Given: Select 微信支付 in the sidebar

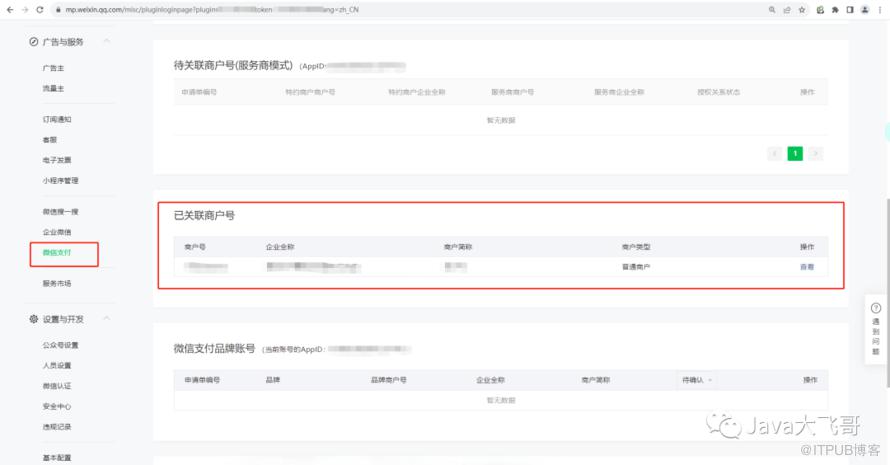Looking at the screenshot, I should pos(57,253).
